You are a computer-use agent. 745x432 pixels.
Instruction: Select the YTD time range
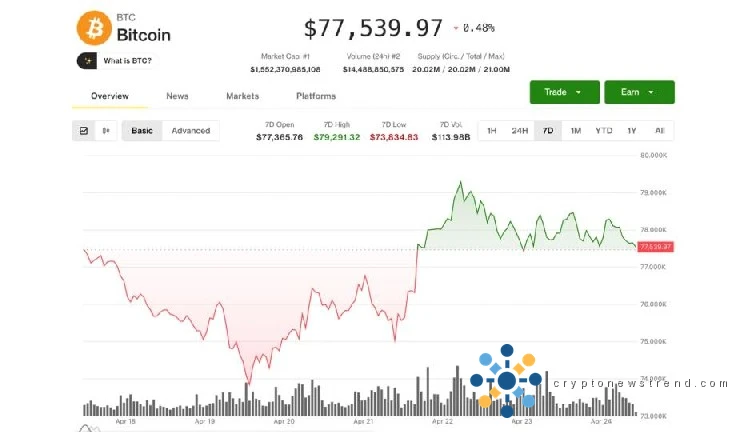click(x=603, y=131)
